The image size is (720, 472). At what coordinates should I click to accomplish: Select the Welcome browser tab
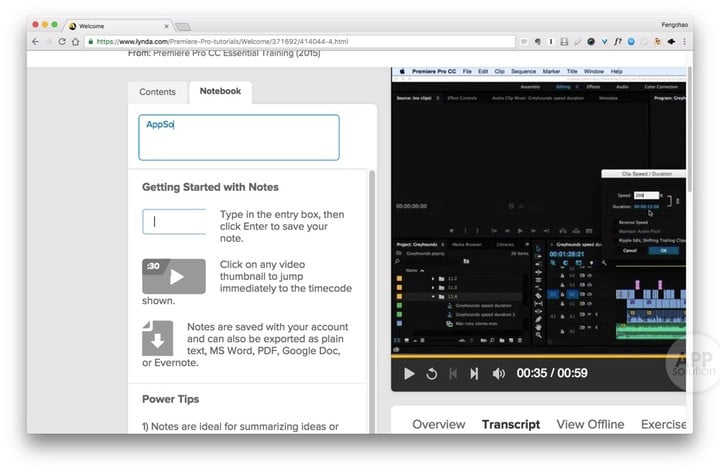click(x=118, y=26)
